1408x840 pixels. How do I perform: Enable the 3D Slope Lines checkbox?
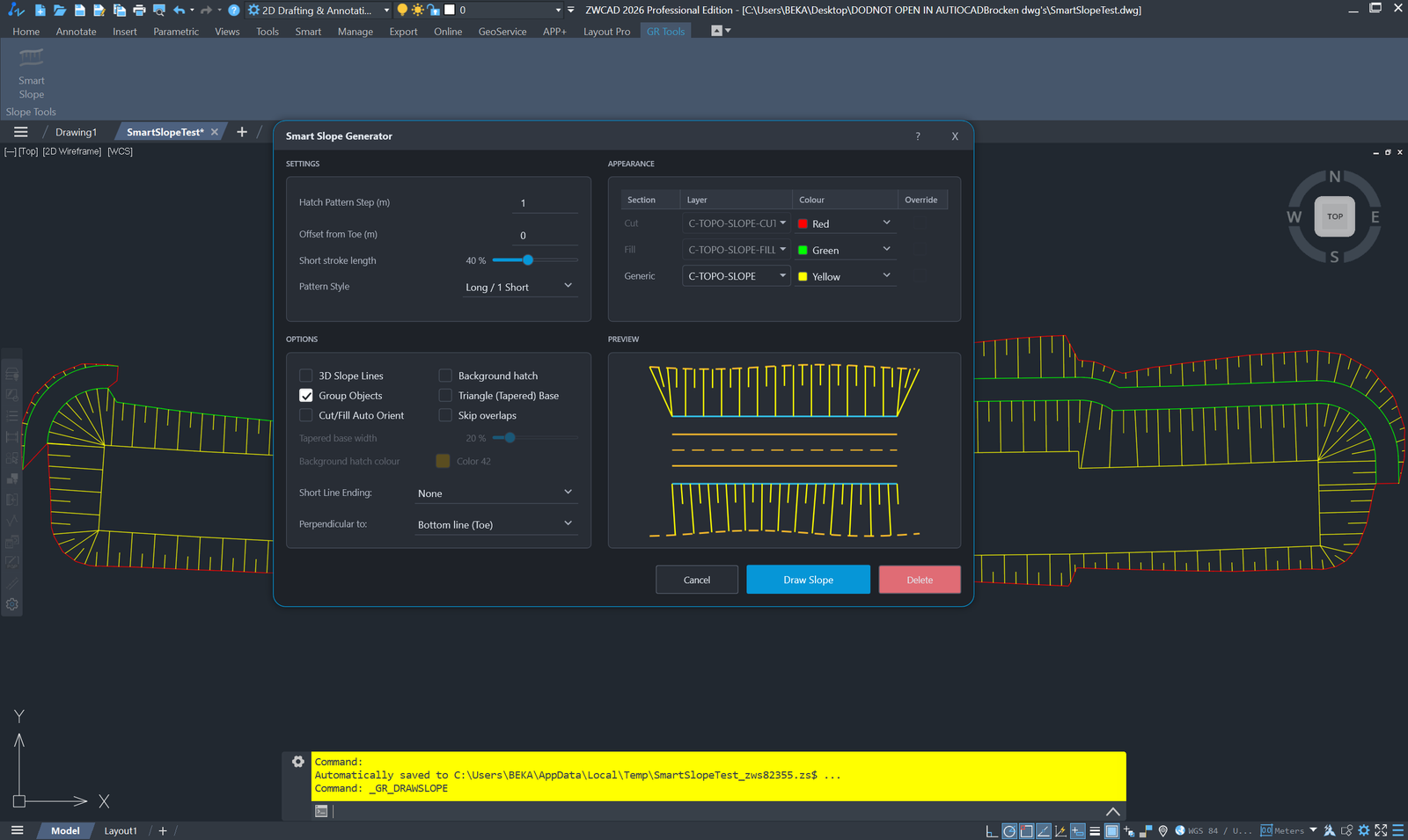(306, 376)
